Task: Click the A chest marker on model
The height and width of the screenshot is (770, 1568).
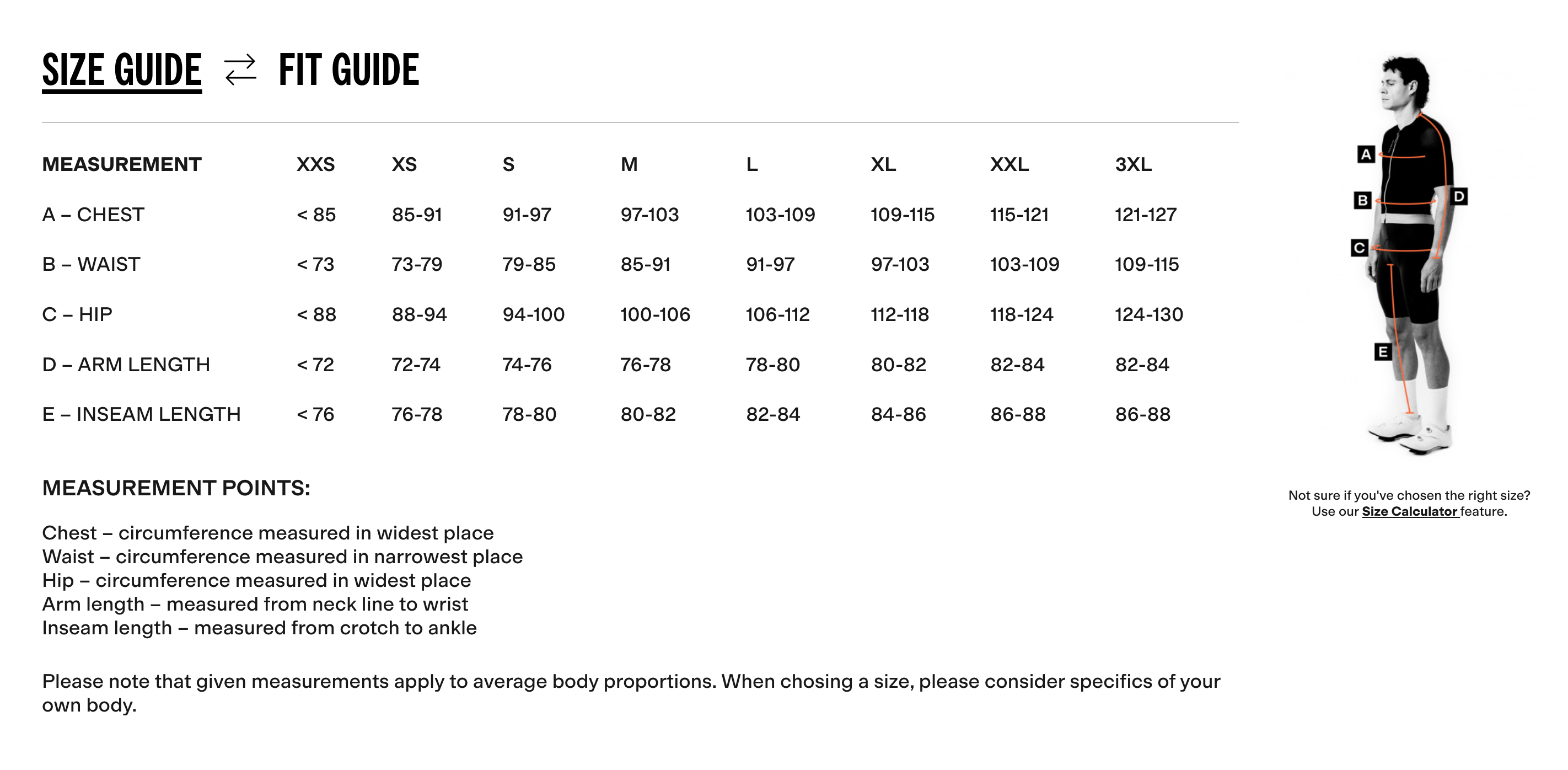Action: click(x=1366, y=154)
